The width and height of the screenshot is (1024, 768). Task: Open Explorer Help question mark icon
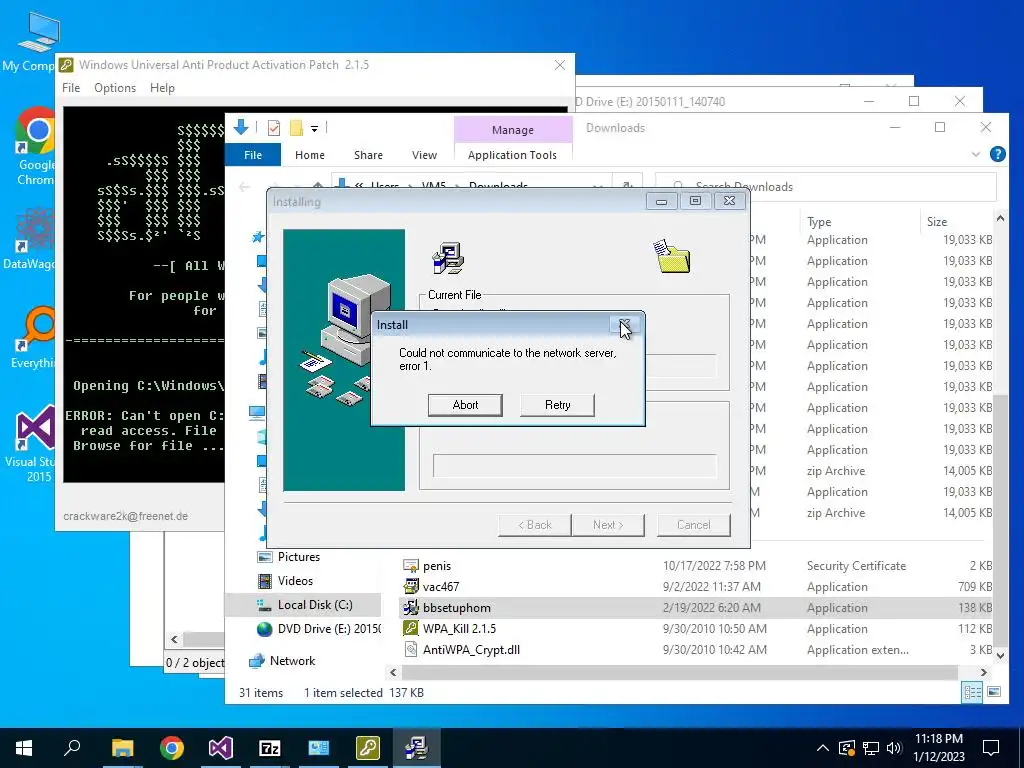(998, 154)
